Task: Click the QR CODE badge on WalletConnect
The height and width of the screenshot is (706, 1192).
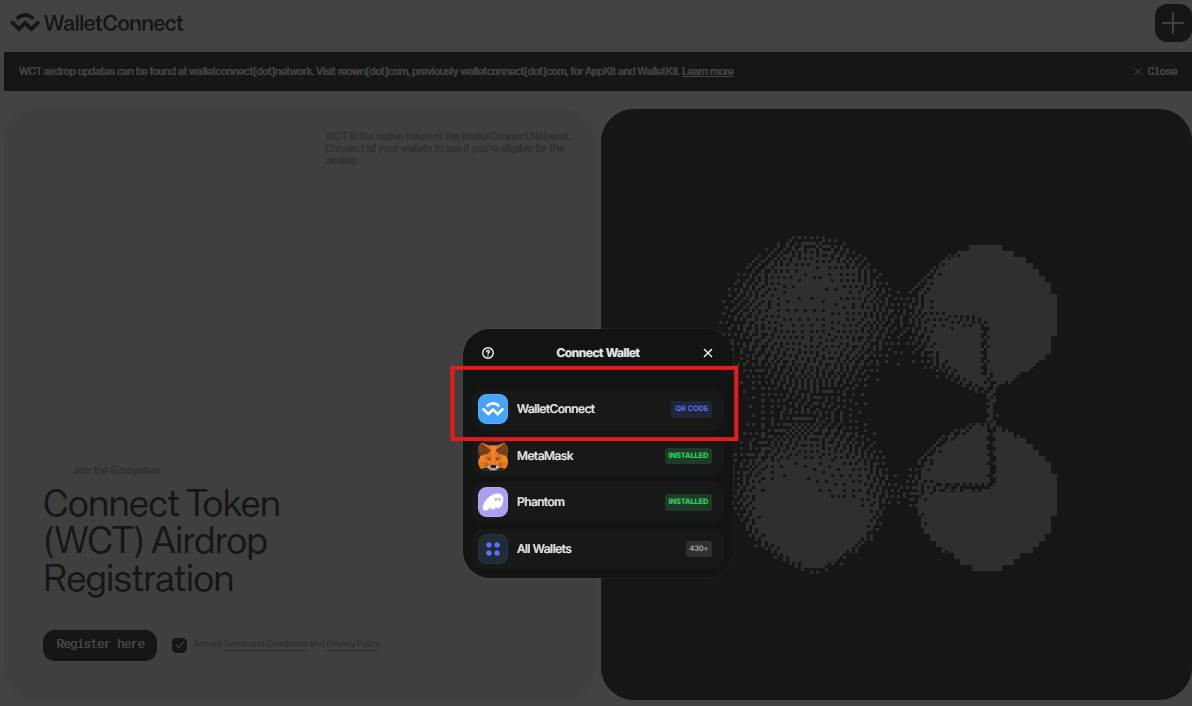Action: (x=691, y=409)
